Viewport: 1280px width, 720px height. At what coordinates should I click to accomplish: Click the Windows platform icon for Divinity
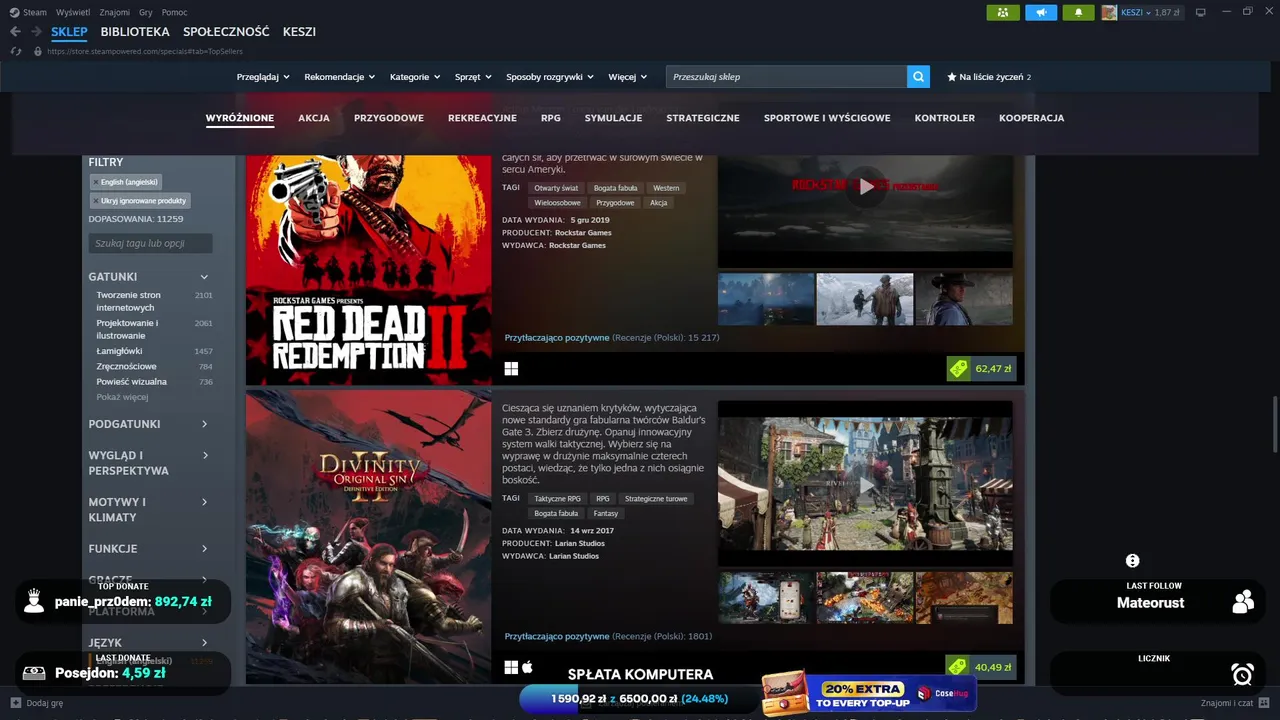(511, 667)
